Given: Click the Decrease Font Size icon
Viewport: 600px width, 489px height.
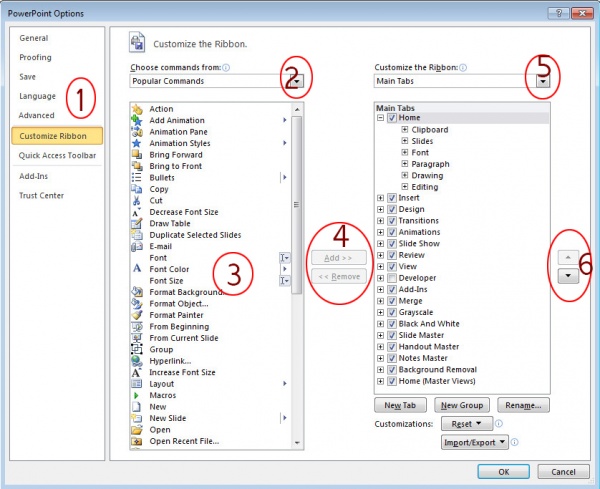Looking at the screenshot, I should [137, 212].
